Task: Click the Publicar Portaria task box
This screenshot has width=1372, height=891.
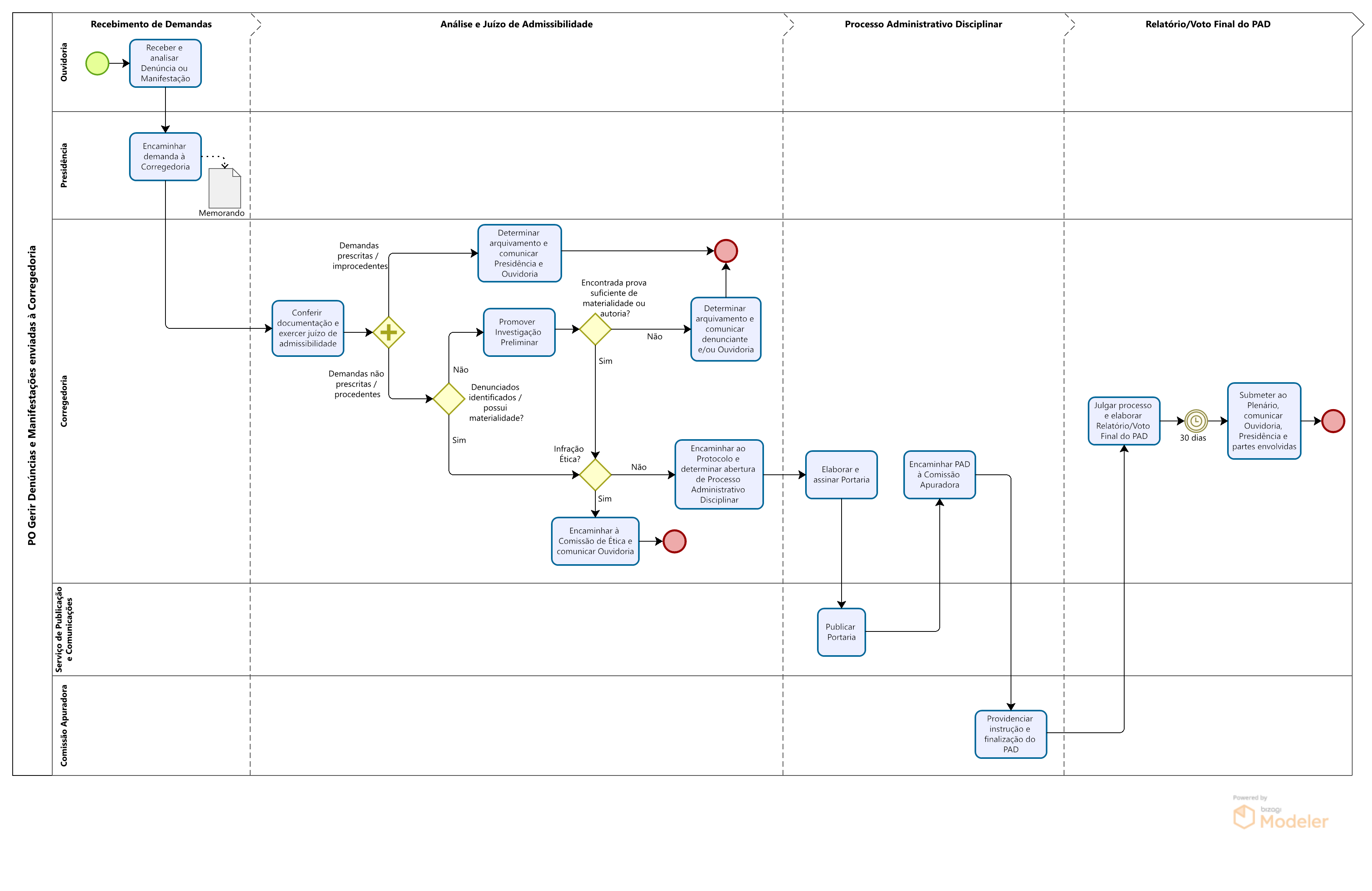Action: point(841,632)
